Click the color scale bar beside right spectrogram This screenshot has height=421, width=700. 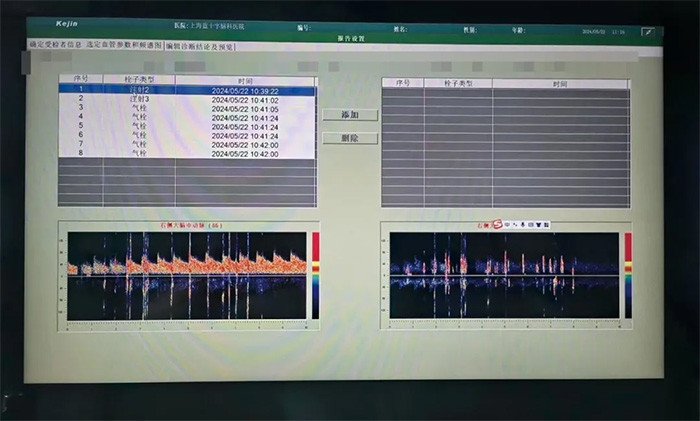click(x=628, y=275)
